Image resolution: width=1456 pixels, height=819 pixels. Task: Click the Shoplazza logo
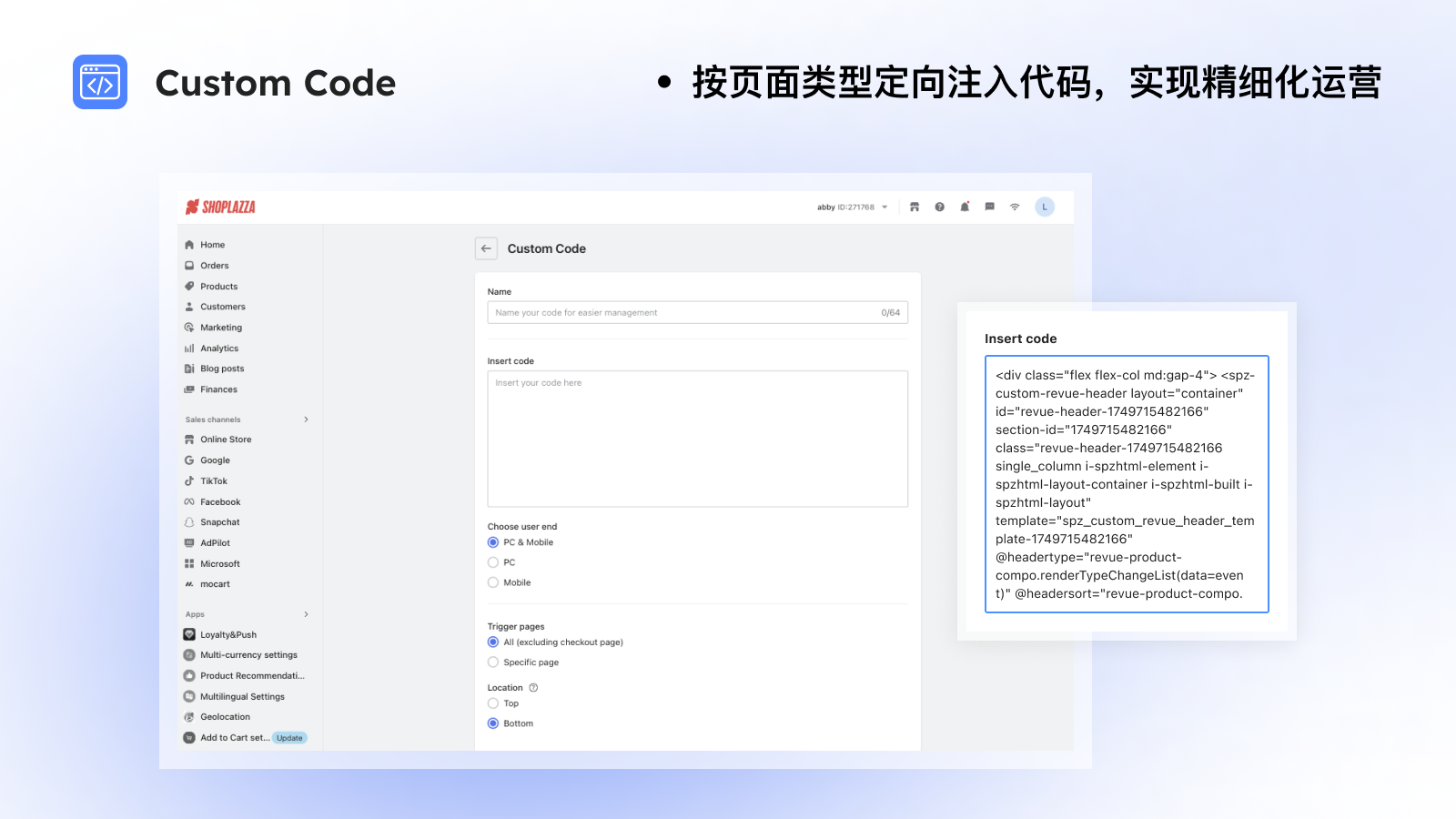click(220, 207)
